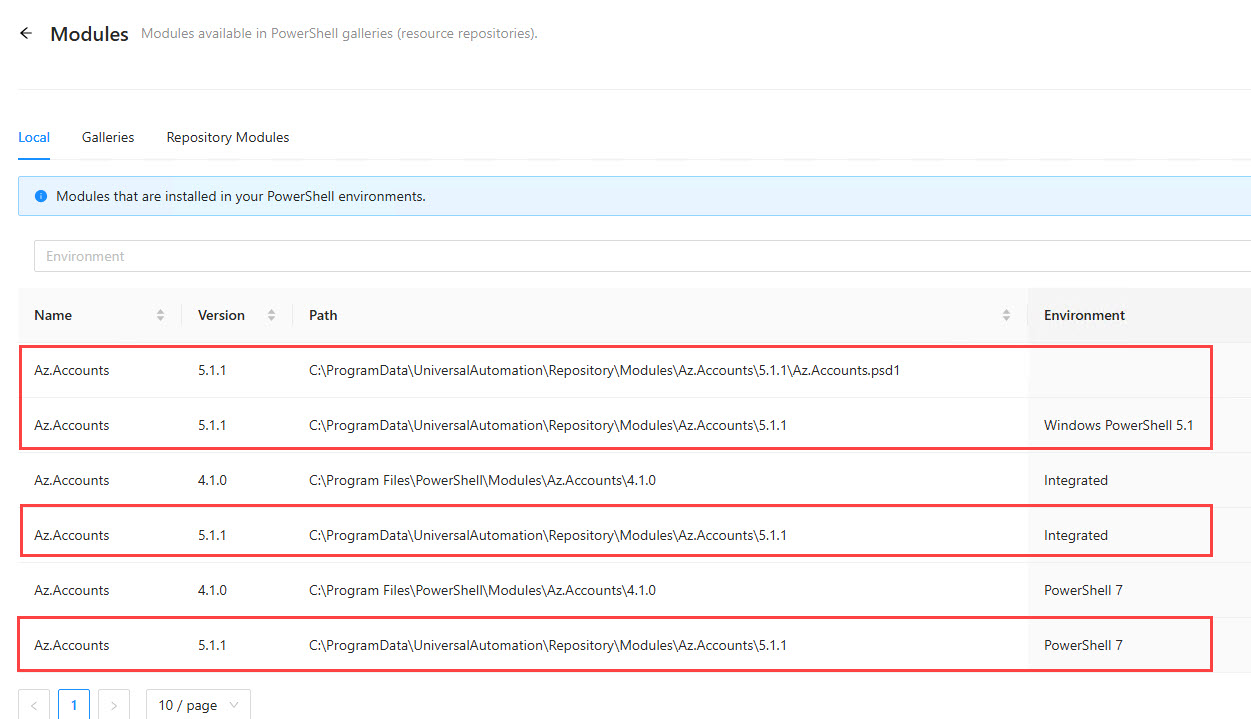Open the Galleries tab
Image resolution: width=1251 pixels, height=719 pixels.
108,137
